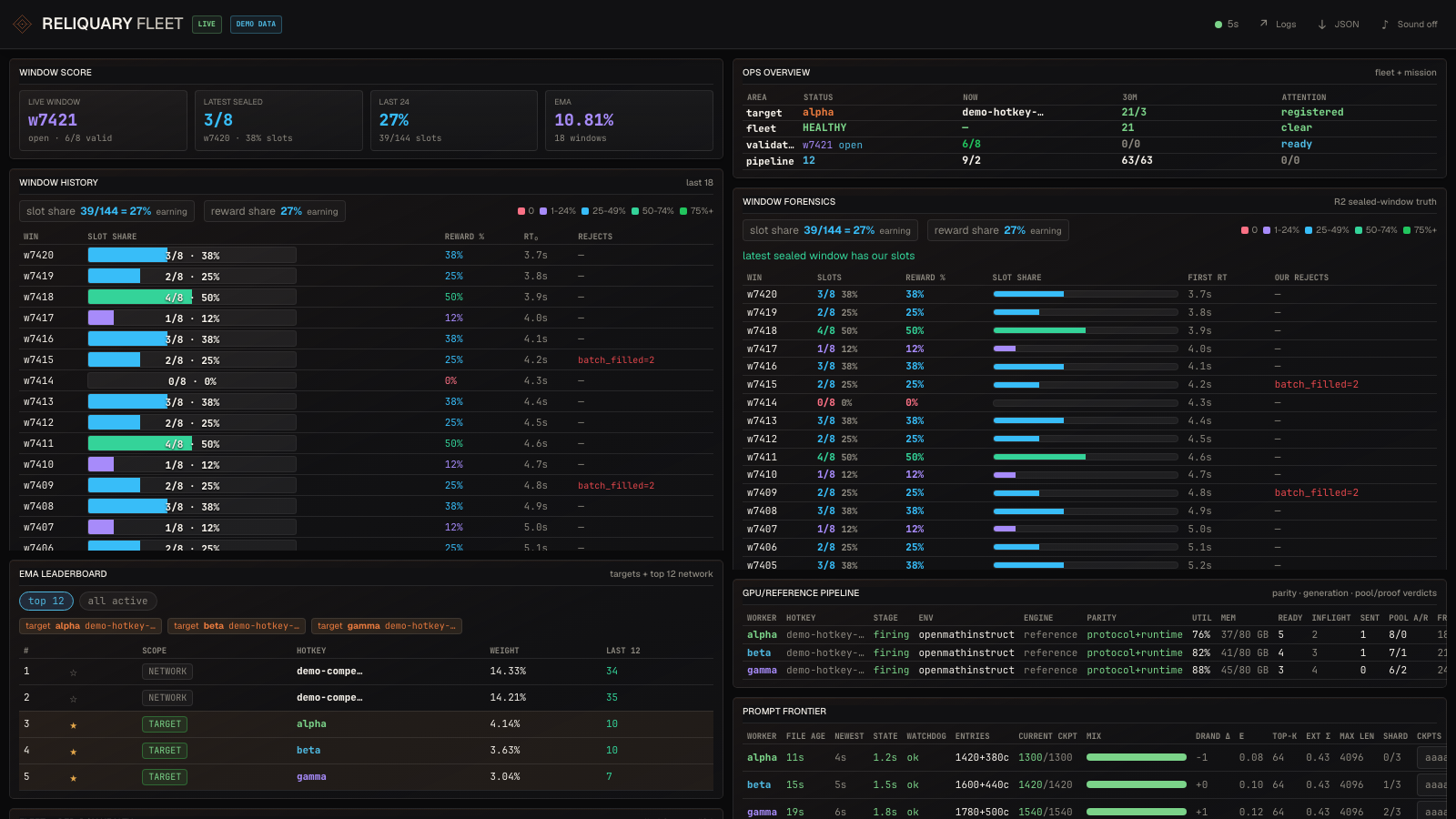Screen dimensions: 1456x819
Task: Click the w7414 empty 0/8 bar in Window History
Action: (192, 381)
